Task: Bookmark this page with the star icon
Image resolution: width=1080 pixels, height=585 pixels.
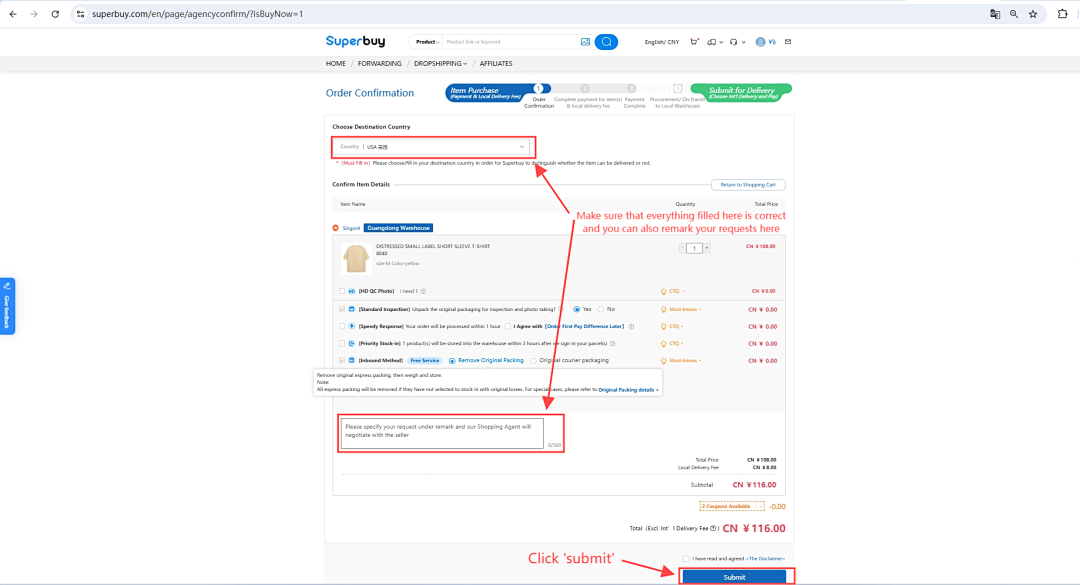Action: (1033, 14)
